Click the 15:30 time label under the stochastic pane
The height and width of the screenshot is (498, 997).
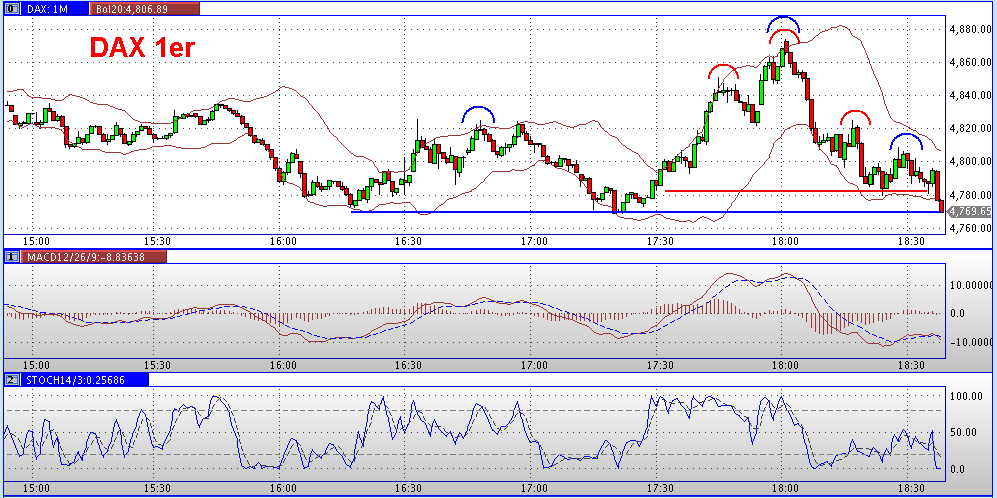pos(157,488)
